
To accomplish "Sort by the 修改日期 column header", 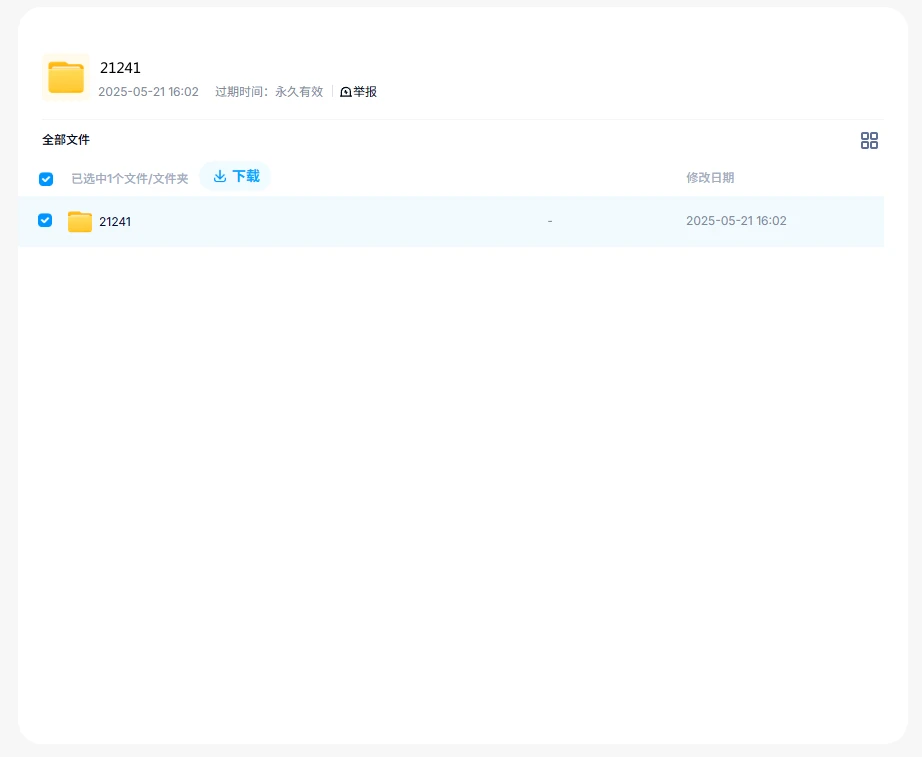I will coord(710,178).
